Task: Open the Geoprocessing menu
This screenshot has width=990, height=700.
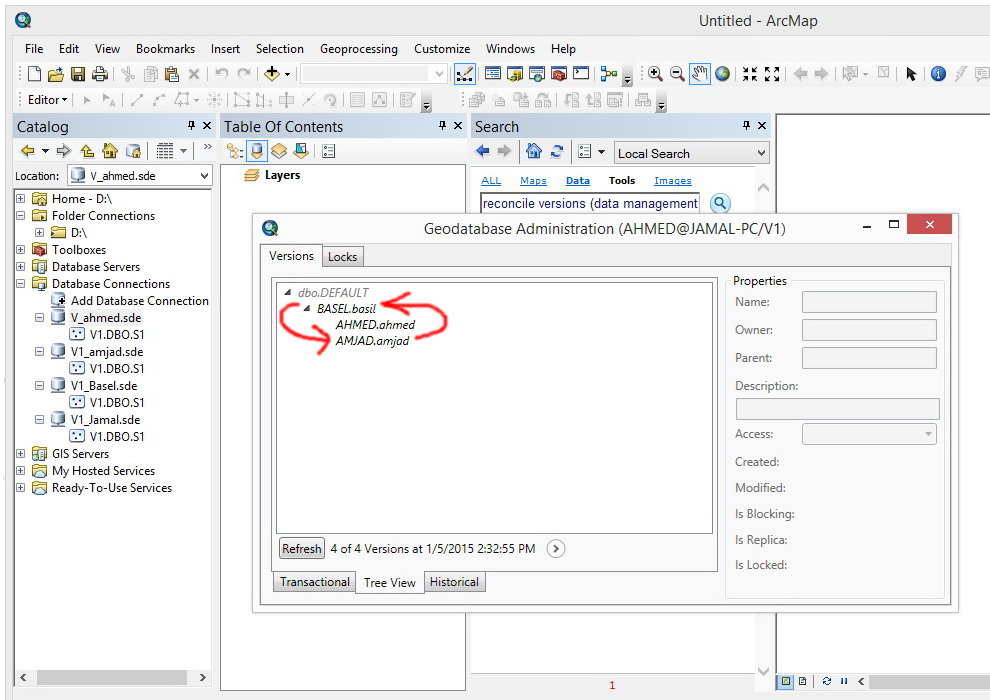Action: (x=359, y=49)
